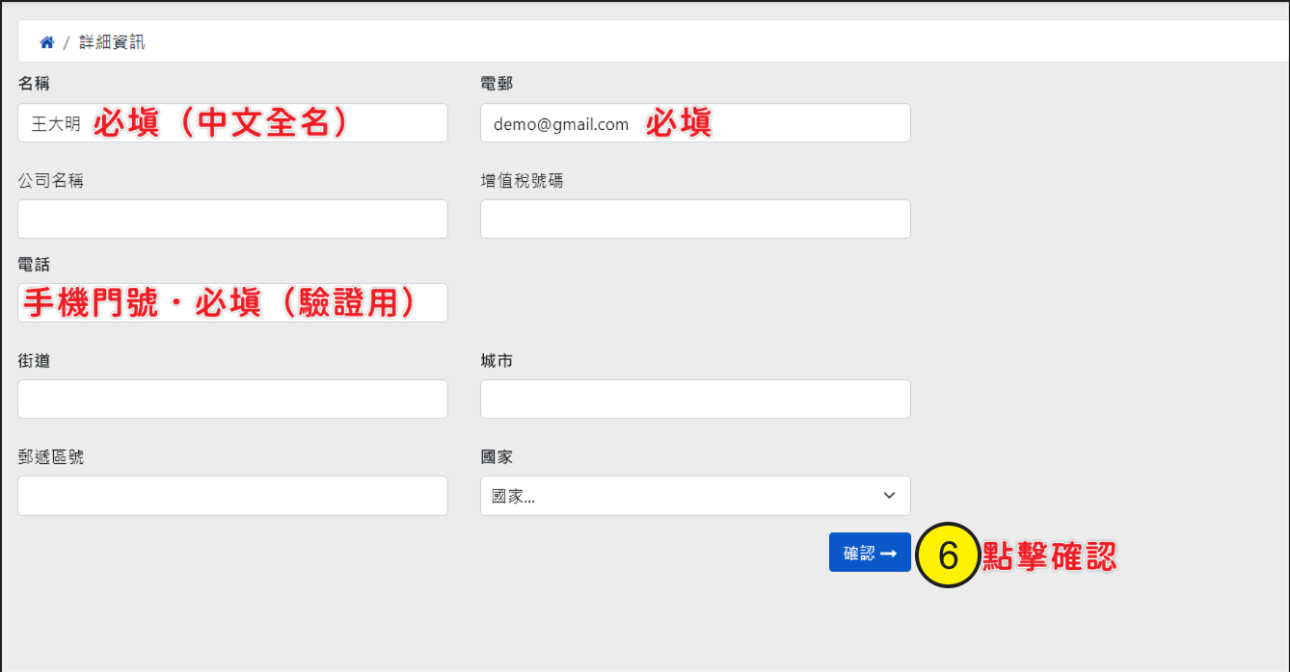This screenshot has height=672, width=1290.
Task: Click the 電話 field label
Action: (x=34, y=265)
